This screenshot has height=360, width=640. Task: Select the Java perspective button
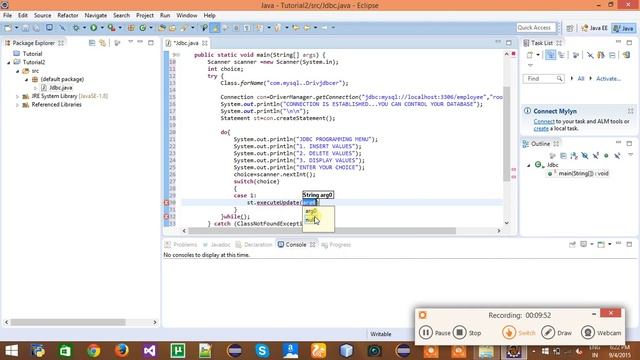(624, 28)
